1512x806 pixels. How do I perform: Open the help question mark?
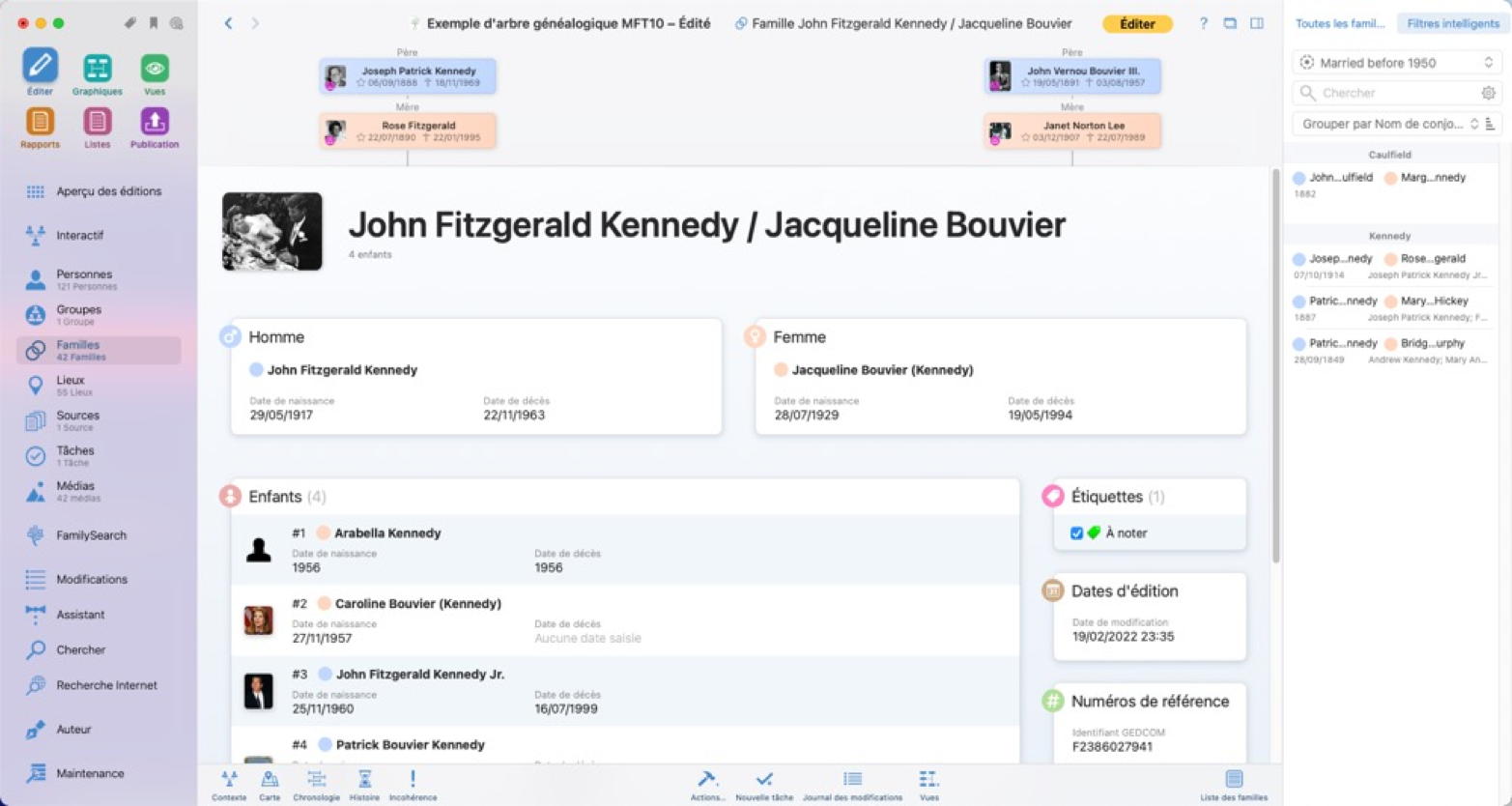point(1203,23)
